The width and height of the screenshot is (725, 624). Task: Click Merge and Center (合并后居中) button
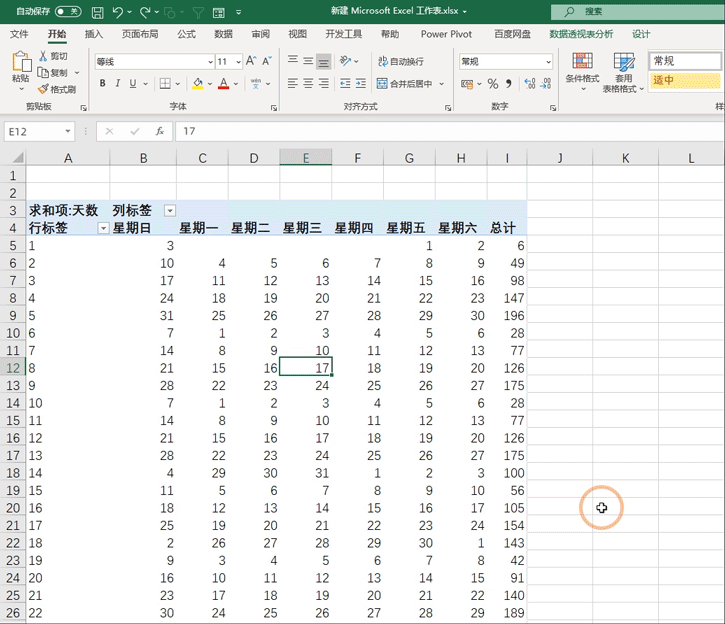point(405,84)
